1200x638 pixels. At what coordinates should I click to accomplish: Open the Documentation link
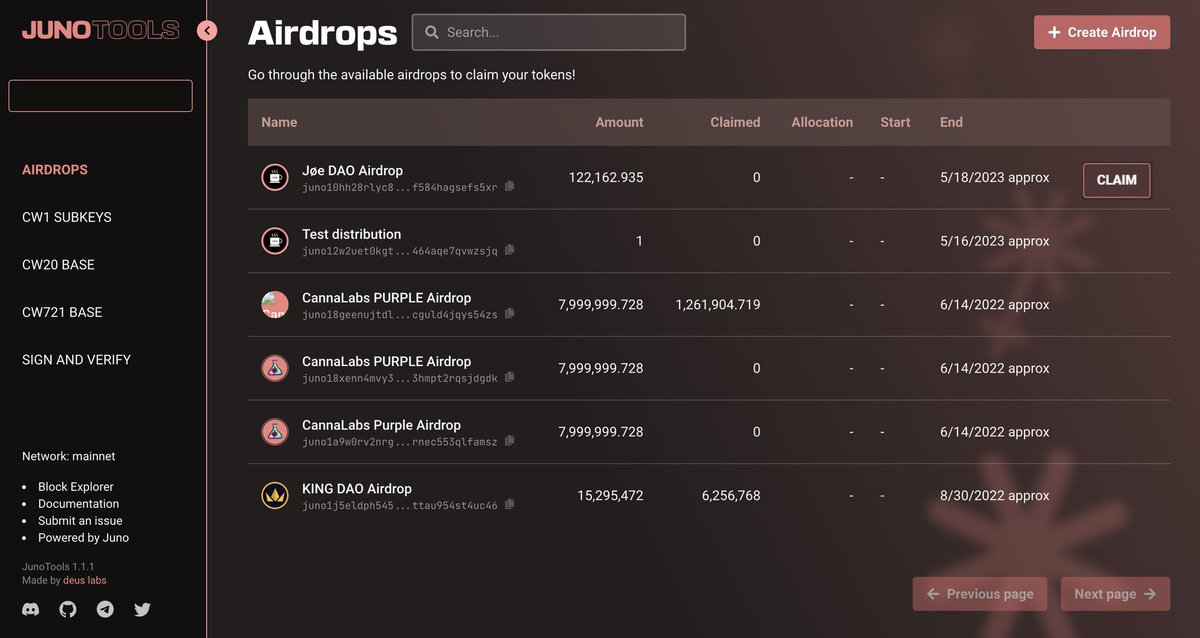pyautogui.click(x=79, y=504)
